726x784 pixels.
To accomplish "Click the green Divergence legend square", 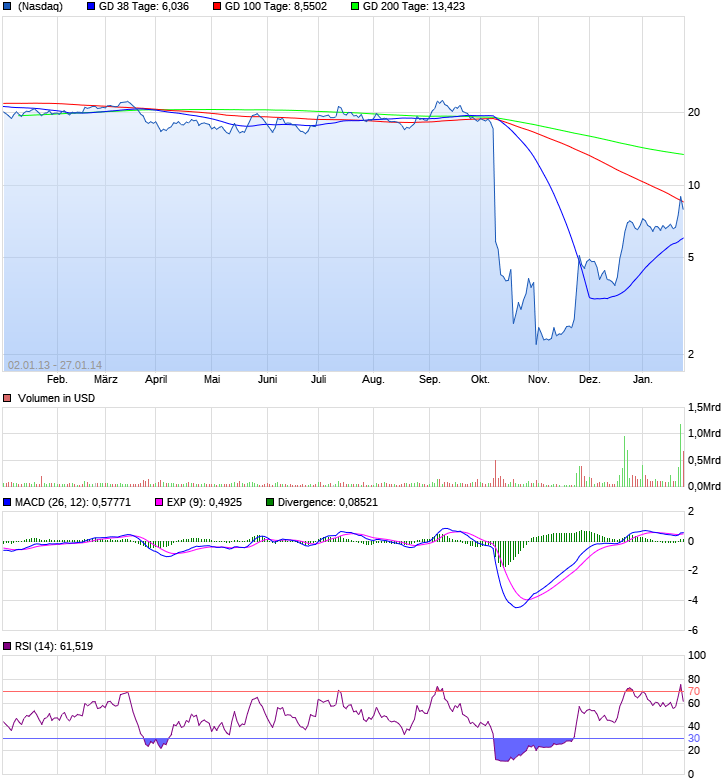I will coord(270,502).
